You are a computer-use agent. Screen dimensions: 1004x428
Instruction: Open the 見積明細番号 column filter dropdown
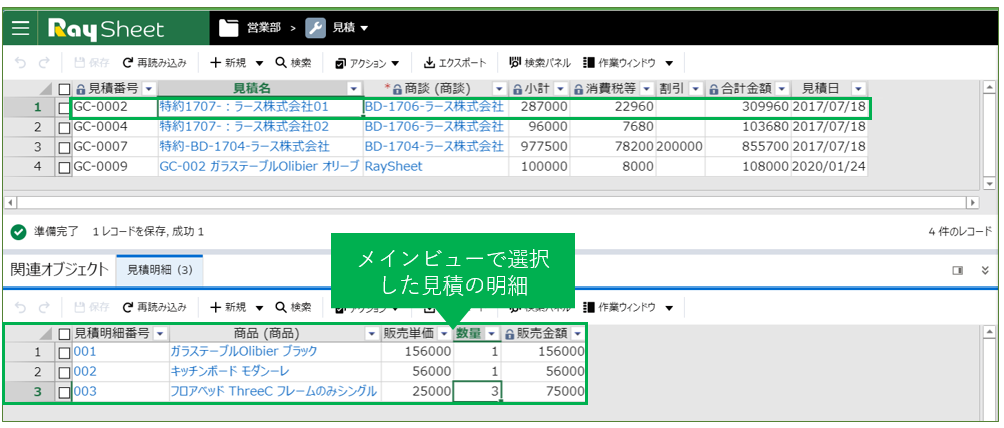point(160,334)
